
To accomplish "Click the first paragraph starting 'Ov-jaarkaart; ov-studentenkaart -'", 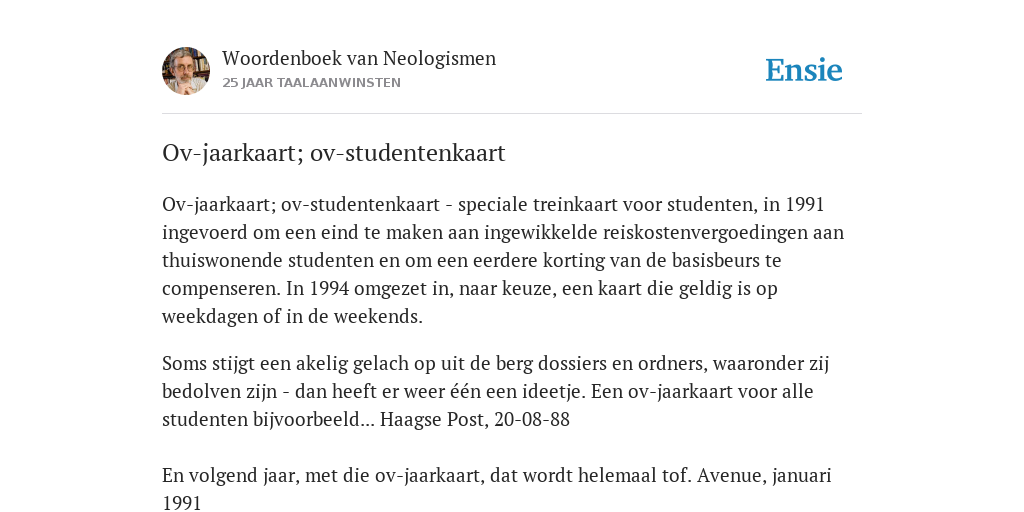I will [503, 261].
